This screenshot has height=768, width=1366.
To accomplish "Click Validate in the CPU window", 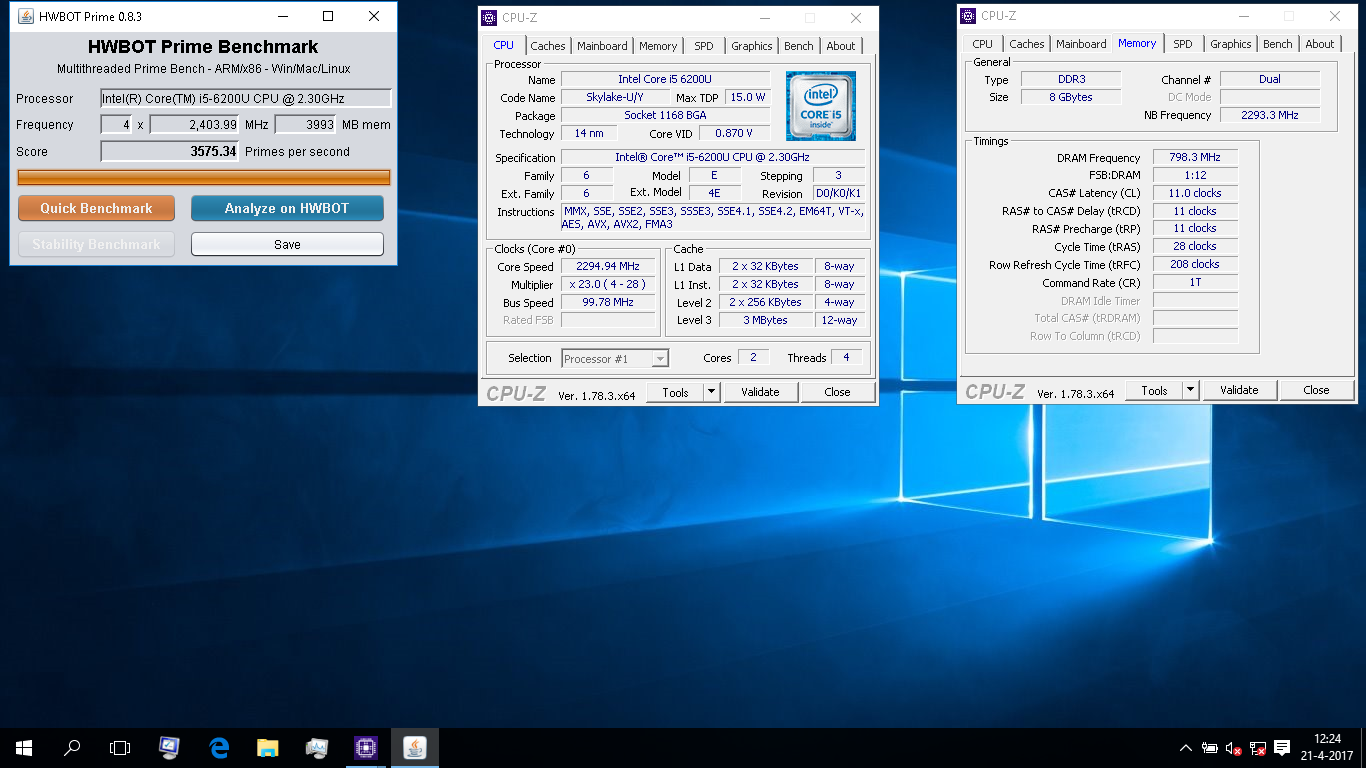I will pos(760,392).
